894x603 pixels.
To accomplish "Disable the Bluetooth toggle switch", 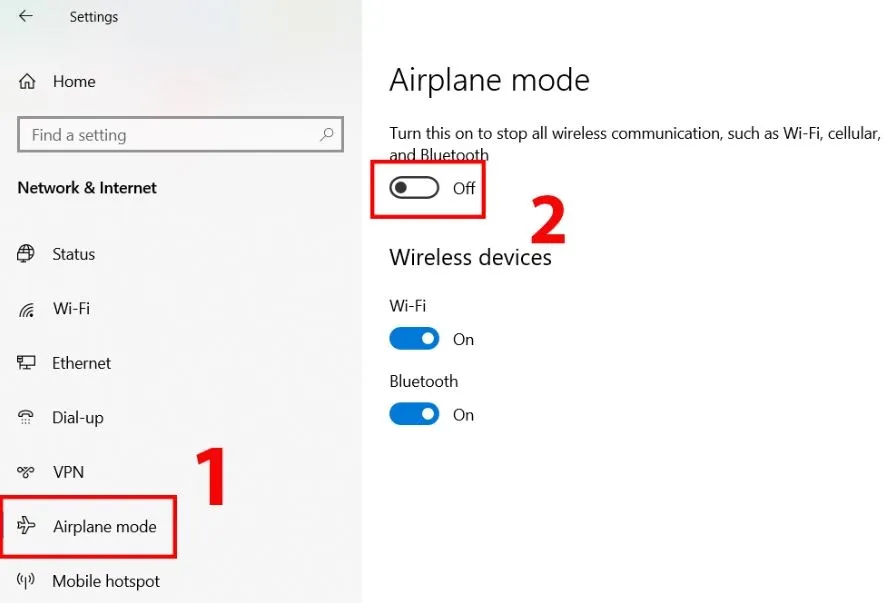I will [x=414, y=414].
